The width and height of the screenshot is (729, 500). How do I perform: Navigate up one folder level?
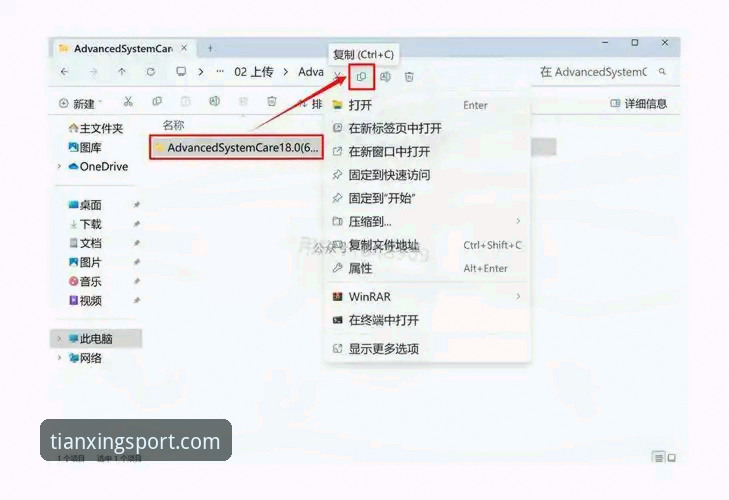[122, 72]
